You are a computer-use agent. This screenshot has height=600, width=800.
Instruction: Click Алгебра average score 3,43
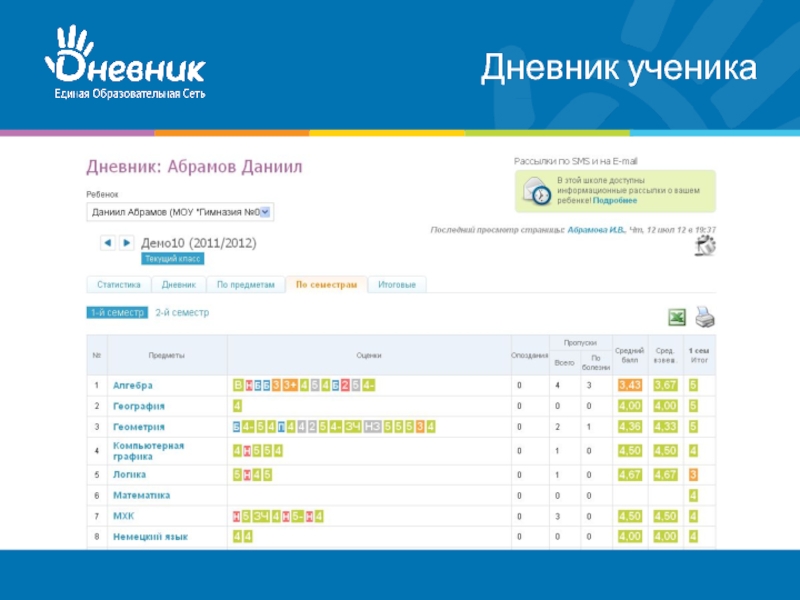[630, 385]
